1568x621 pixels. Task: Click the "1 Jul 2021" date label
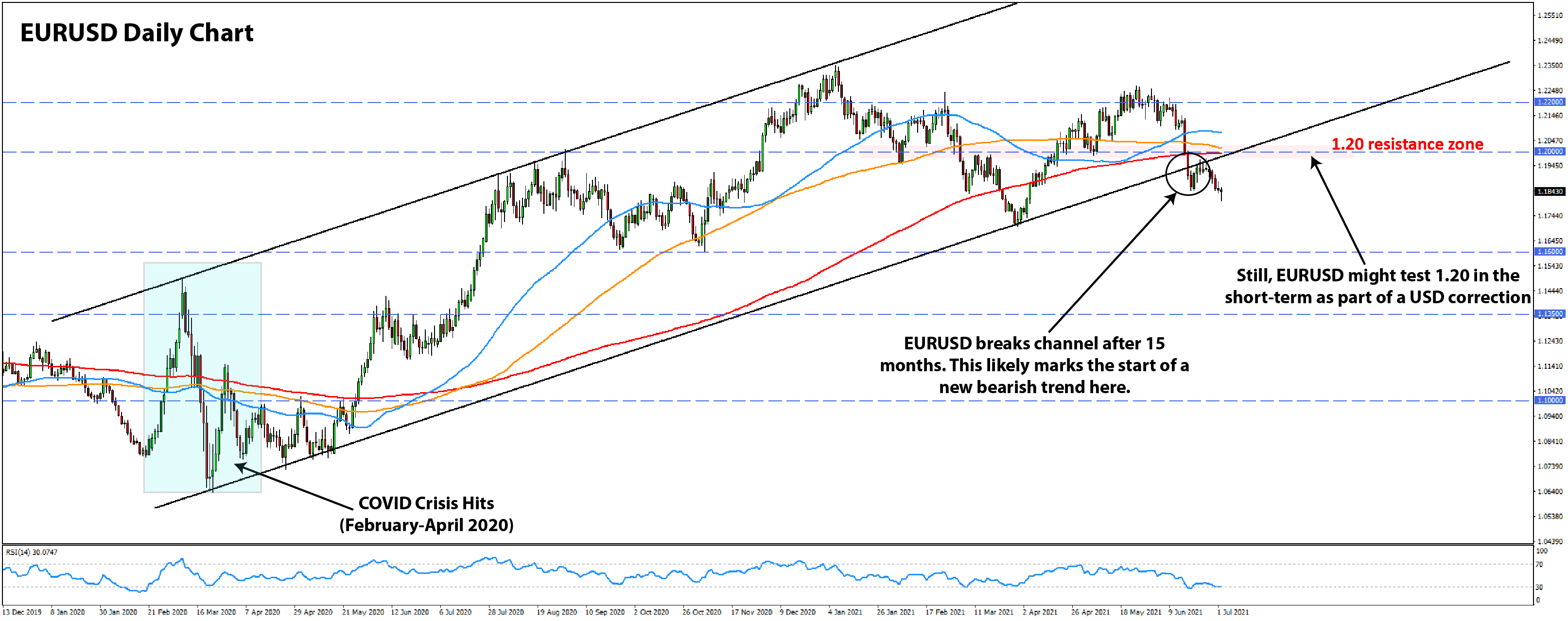1233,612
